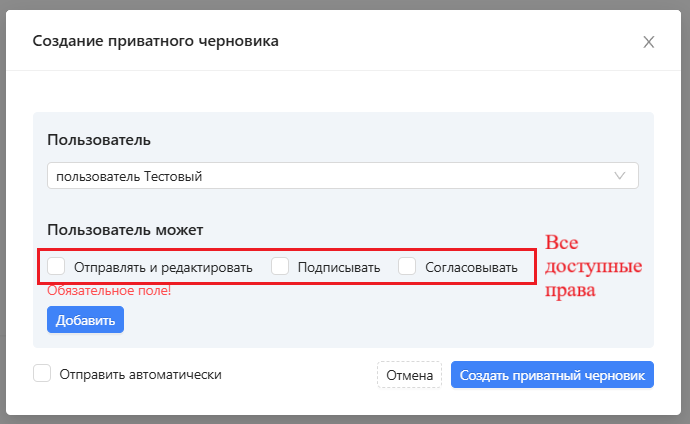Close the private draft creation dialog
The image size is (690, 424).
pos(649,42)
